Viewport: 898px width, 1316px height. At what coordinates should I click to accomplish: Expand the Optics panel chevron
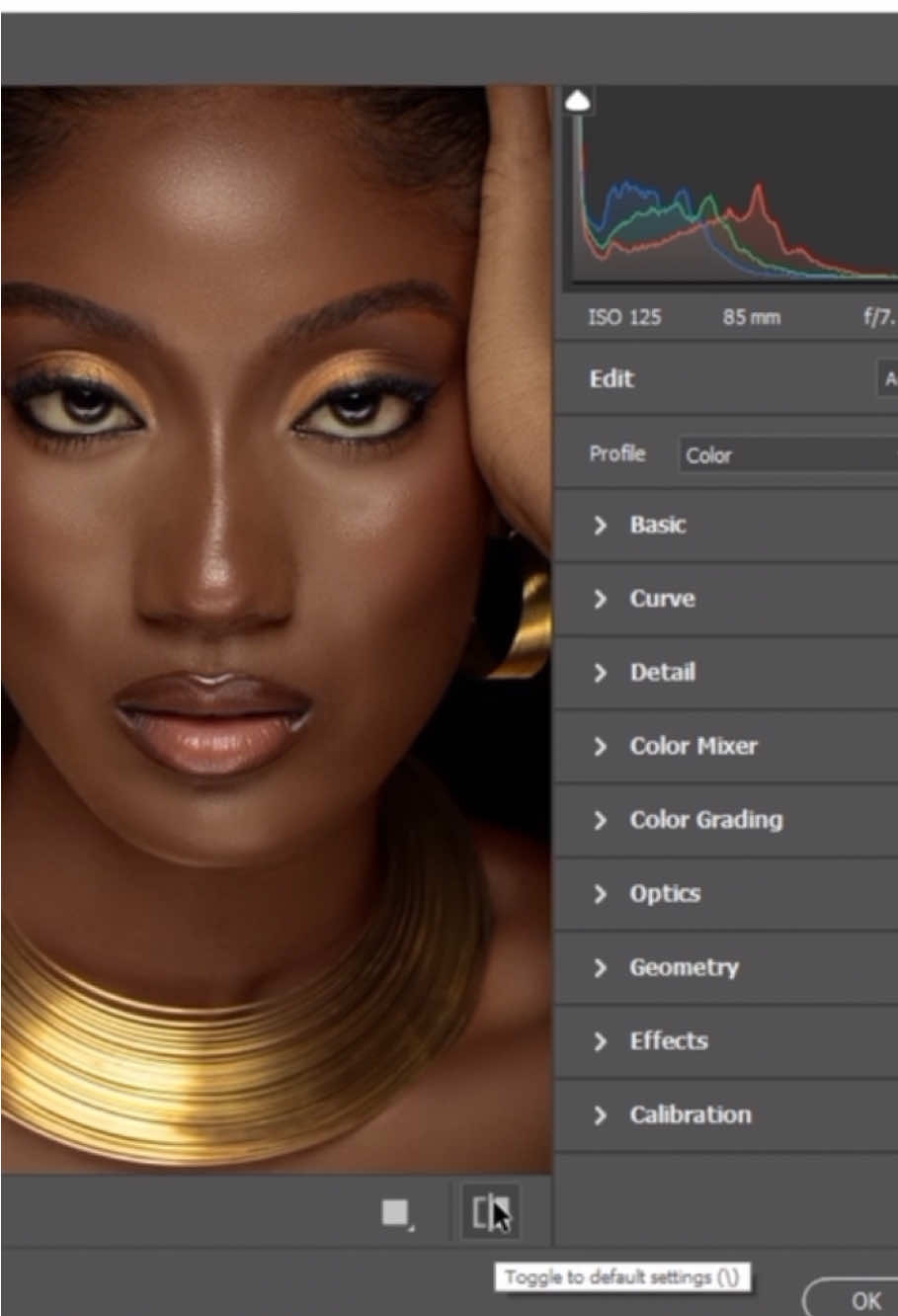(x=600, y=894)
